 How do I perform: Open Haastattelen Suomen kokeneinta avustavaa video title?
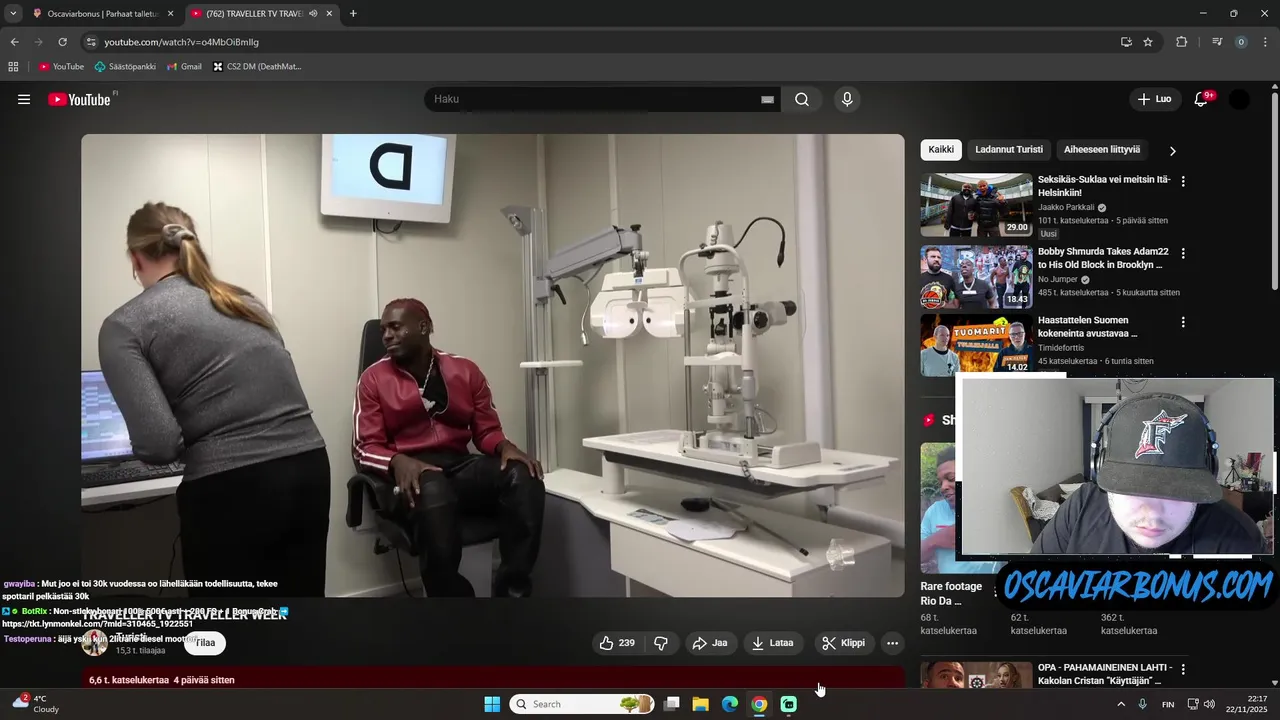[x=1089, y=327]
